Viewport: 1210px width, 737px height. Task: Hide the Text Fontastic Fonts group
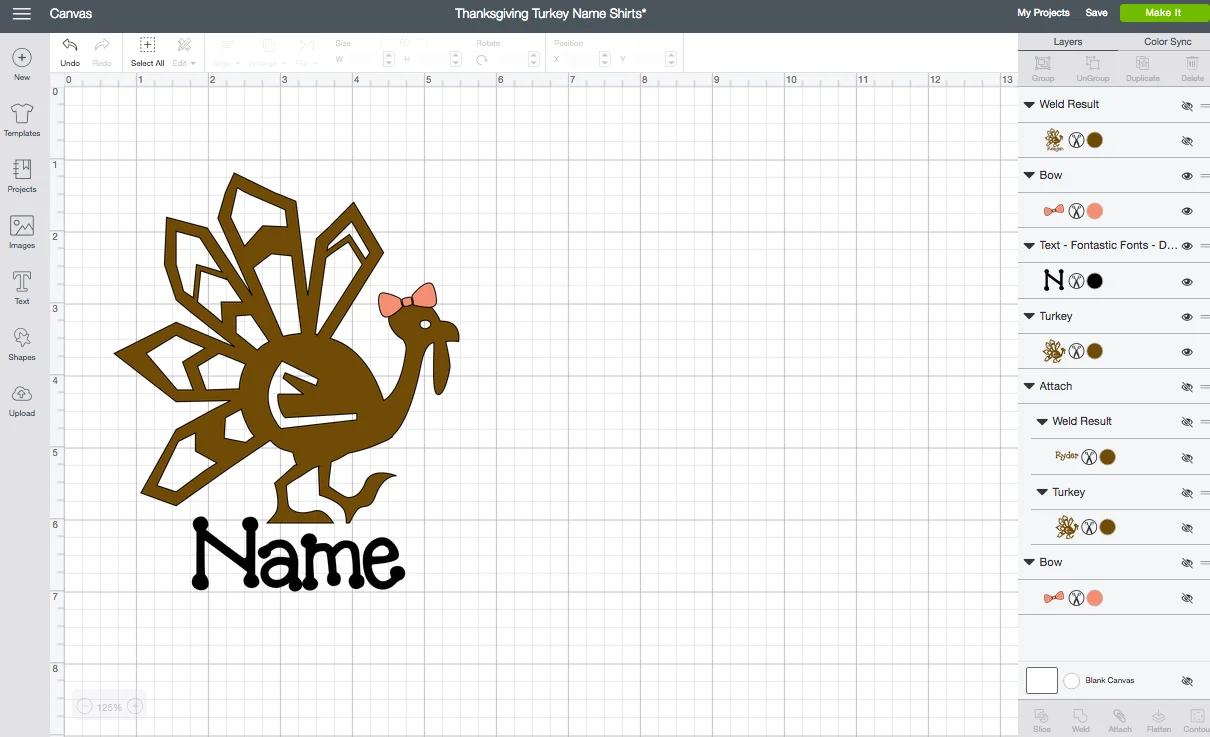point(1187,246)
